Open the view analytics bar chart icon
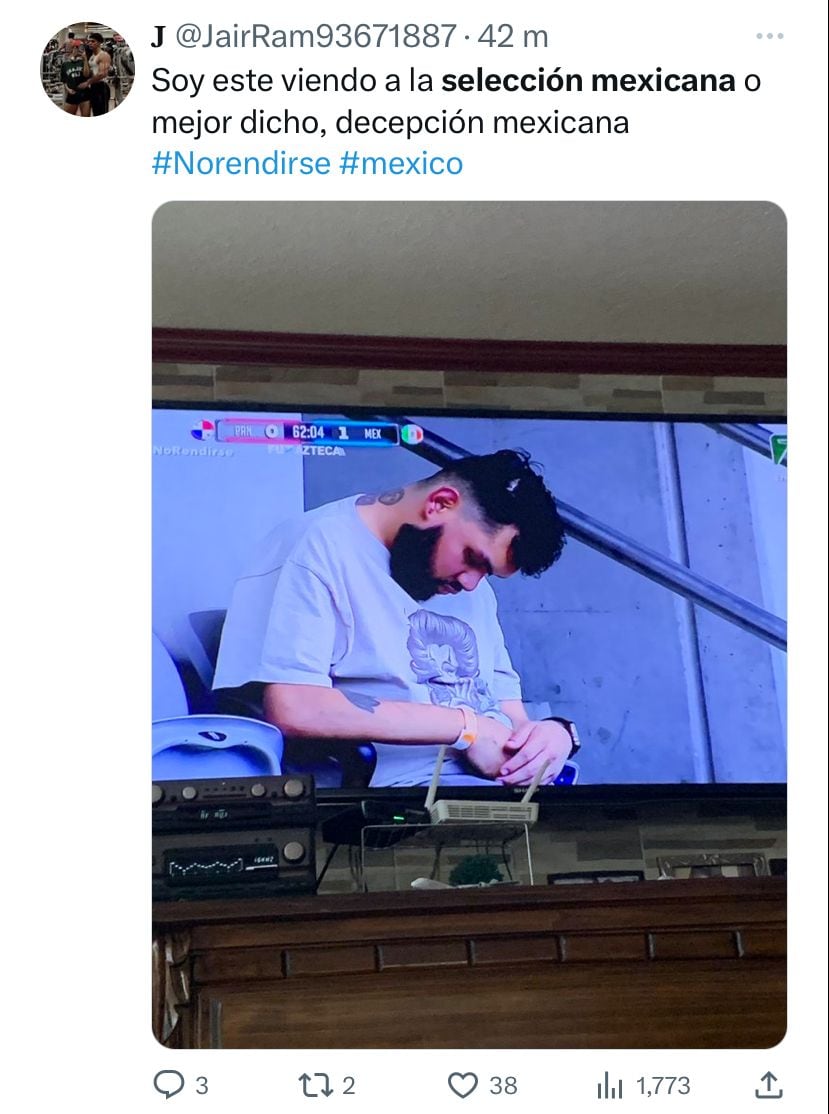The height and width of the screenshot is (1114, 829). [609, 1086]
